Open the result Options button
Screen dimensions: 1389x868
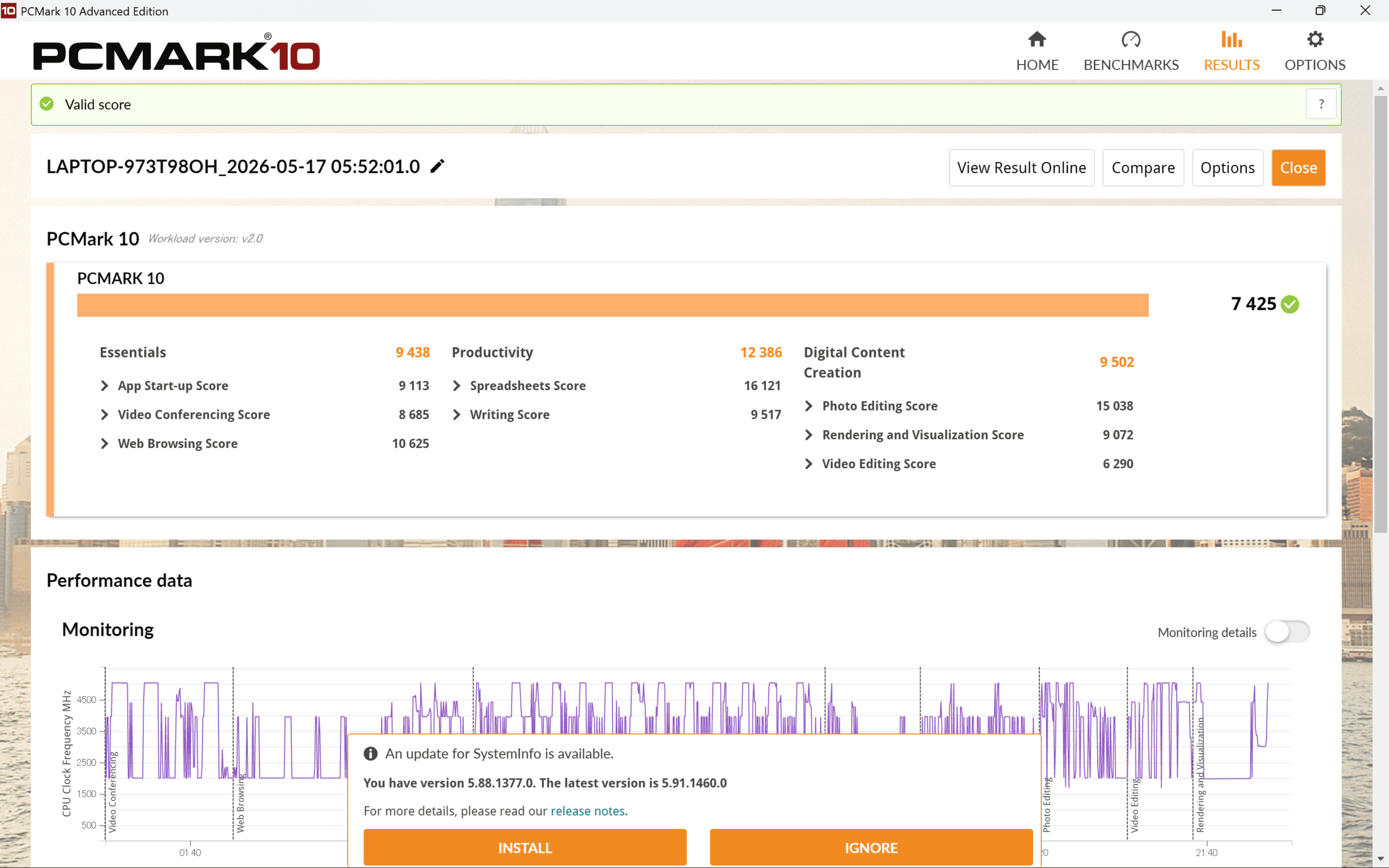pyautogui.click(x=1228, y=168)
